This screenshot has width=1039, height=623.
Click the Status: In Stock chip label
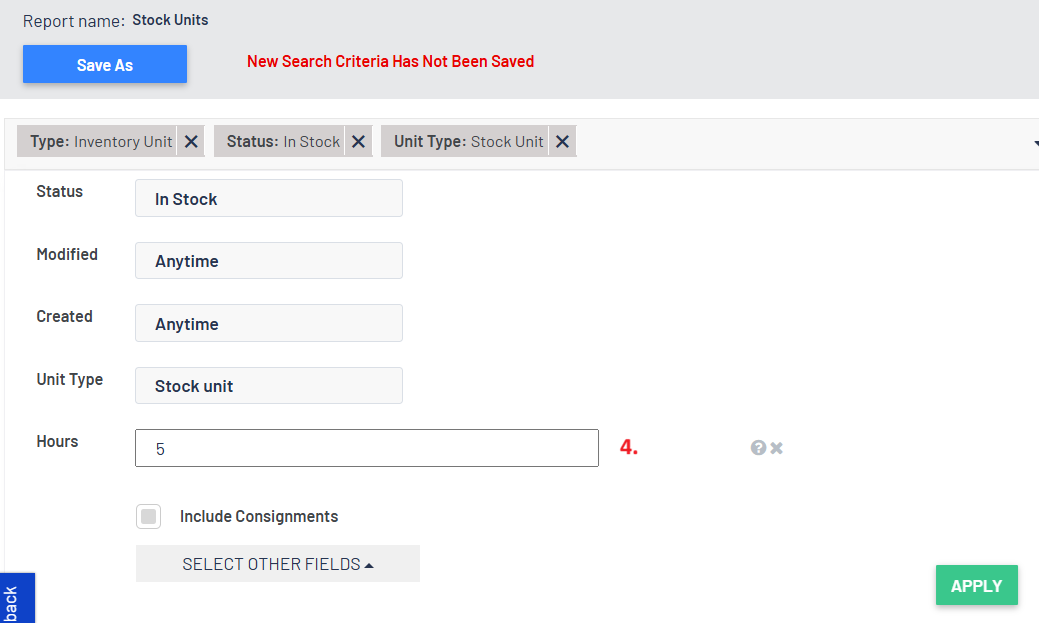point(283,142)
